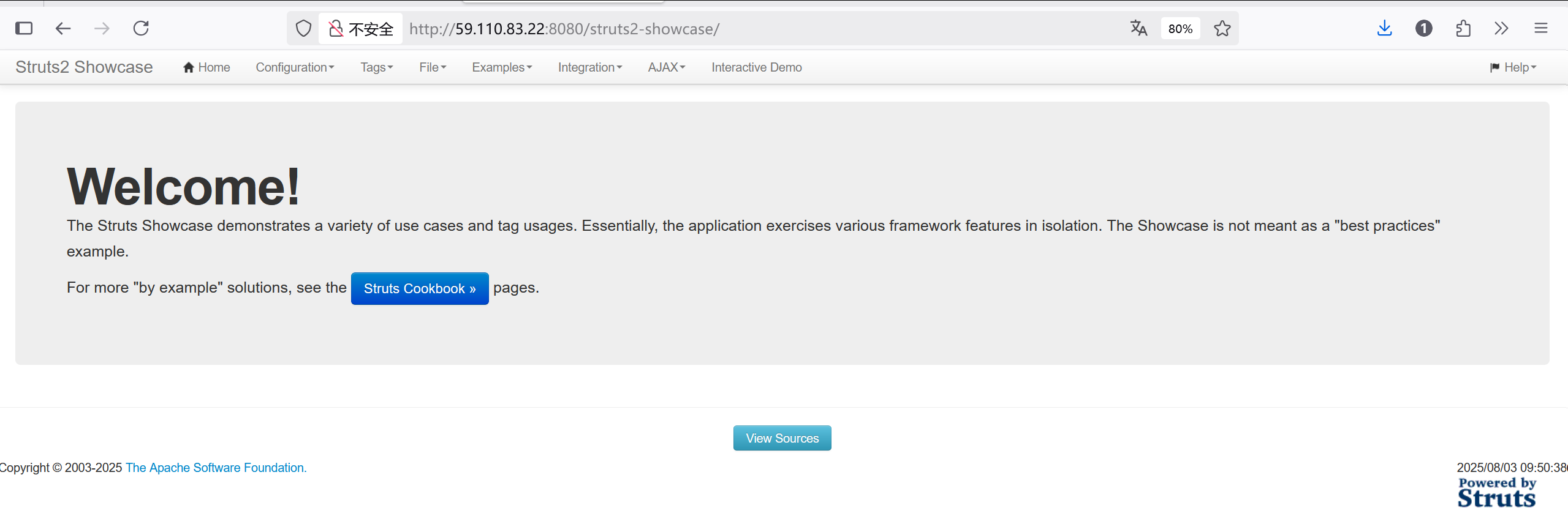
Task: Go forward with the browser forward arrow
Action: click(102, 28)
